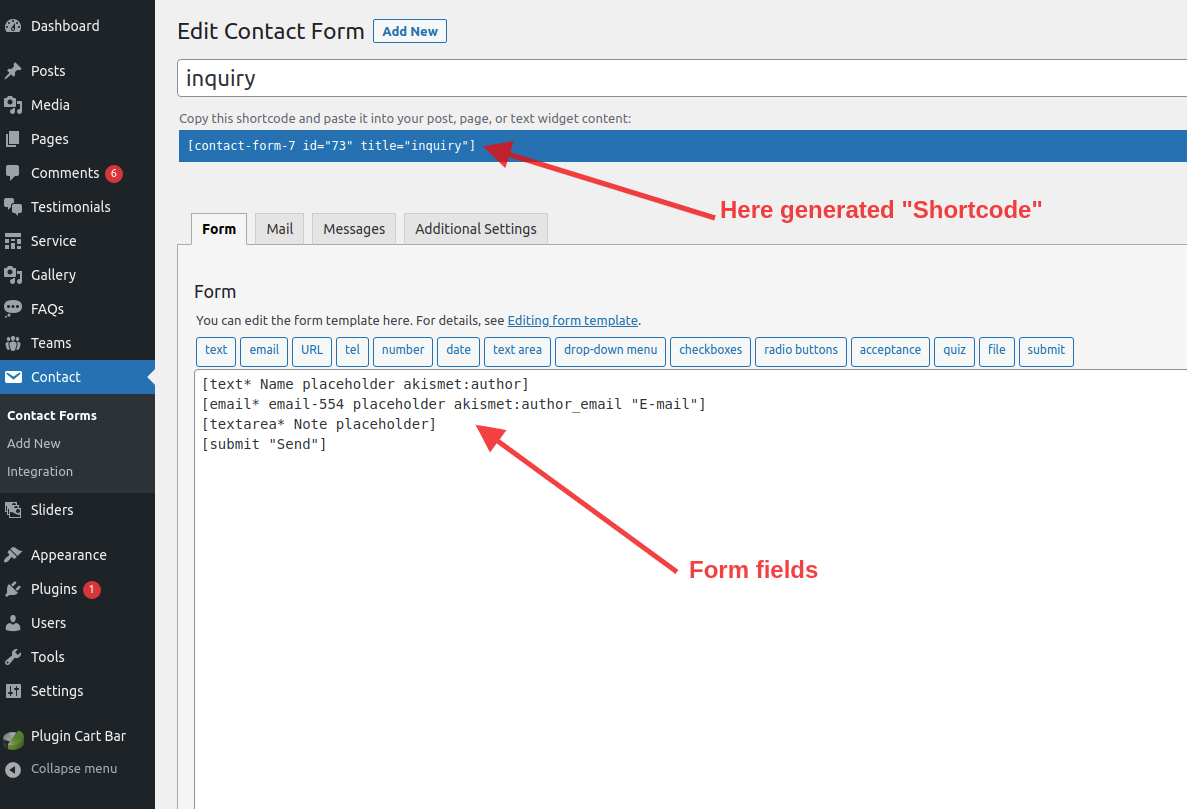
Task: Open the Contact Forms submenu item
Action: pos(51,415)
